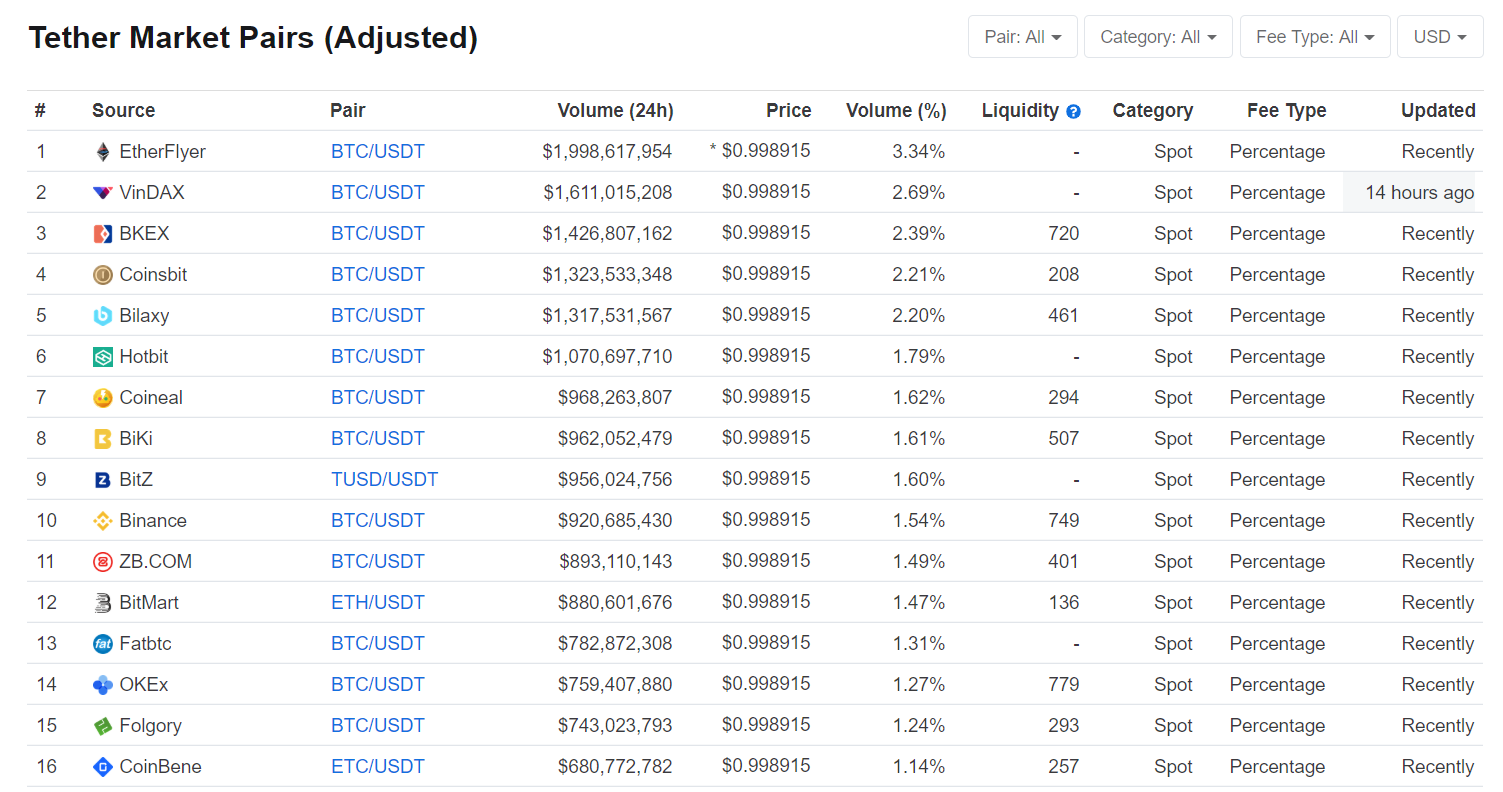Click the Coineal source name

151,398
